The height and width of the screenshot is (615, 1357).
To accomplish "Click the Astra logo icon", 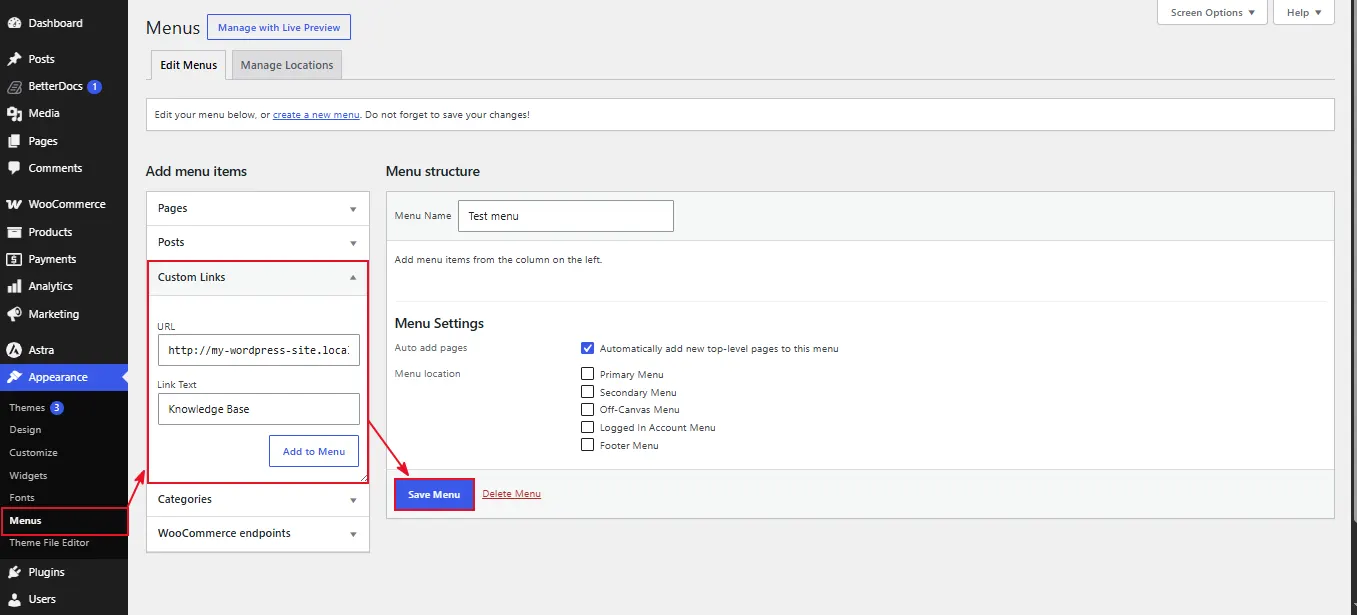I will point(14,350).
